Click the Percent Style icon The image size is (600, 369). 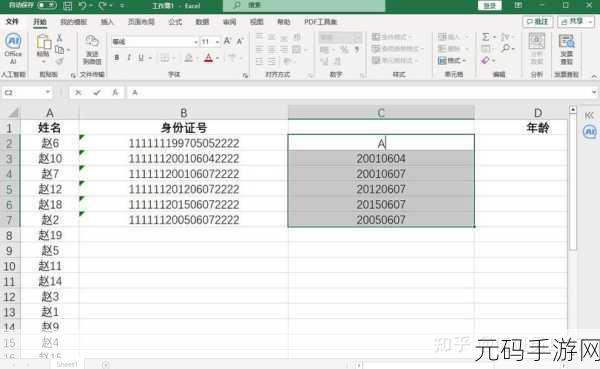click(344, 50)
